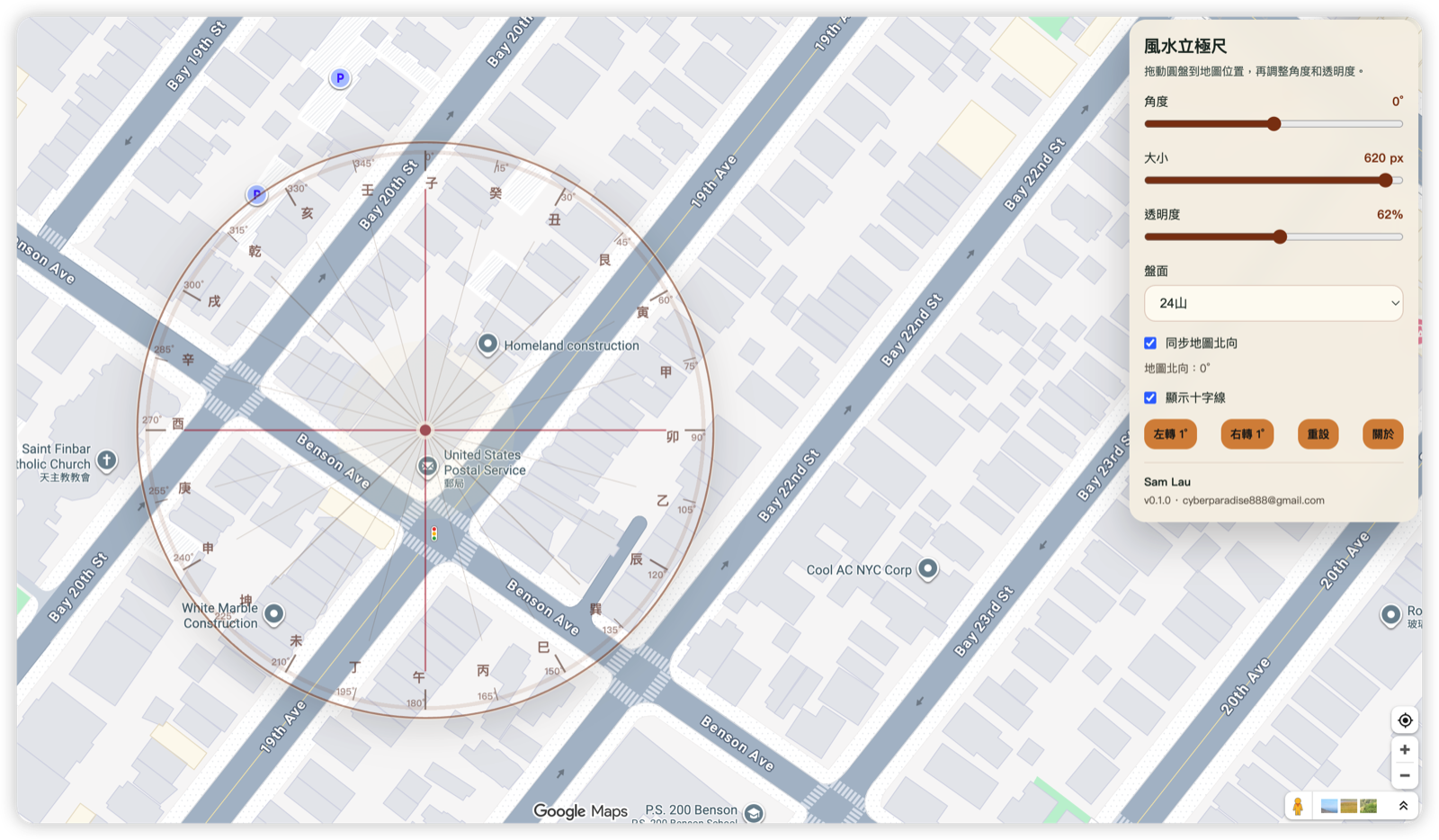This screenshot has width=1439, height=840.
Task: Zoom in with the plus icon
Action: (1404, 749)
